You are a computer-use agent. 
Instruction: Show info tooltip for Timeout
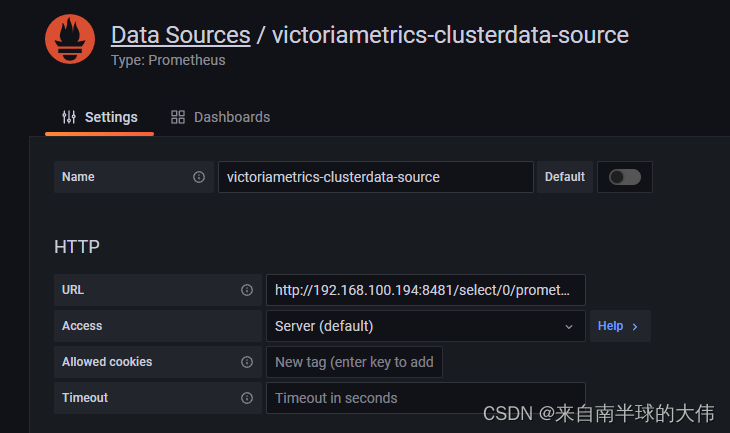pos(247,398)
